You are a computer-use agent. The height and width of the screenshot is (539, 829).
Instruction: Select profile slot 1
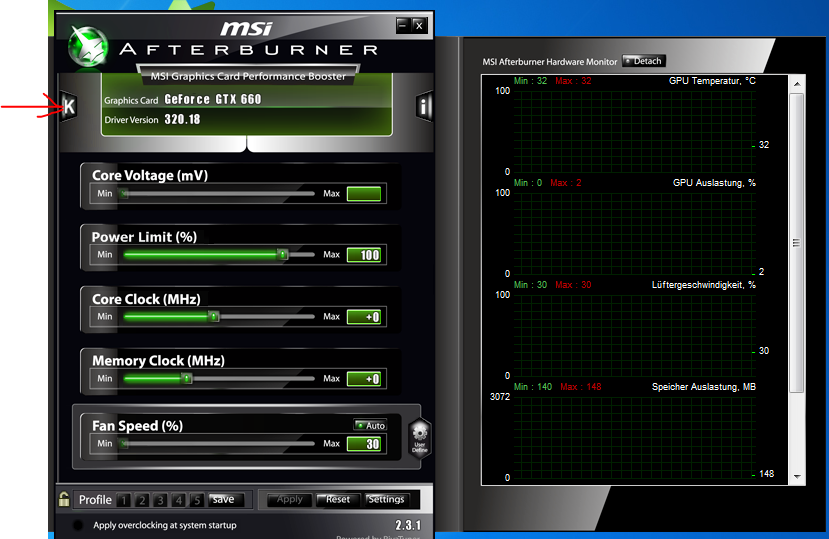tap(124, 500)
